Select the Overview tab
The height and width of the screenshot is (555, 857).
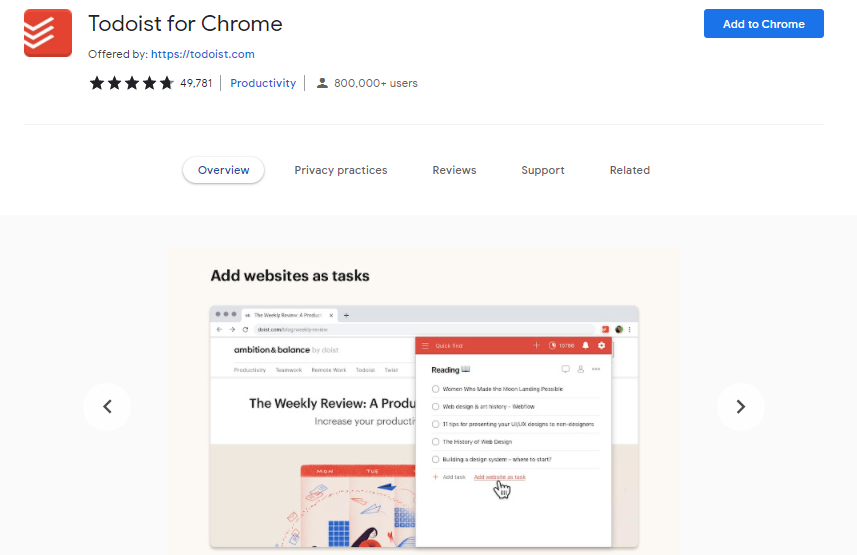[223, 170]
